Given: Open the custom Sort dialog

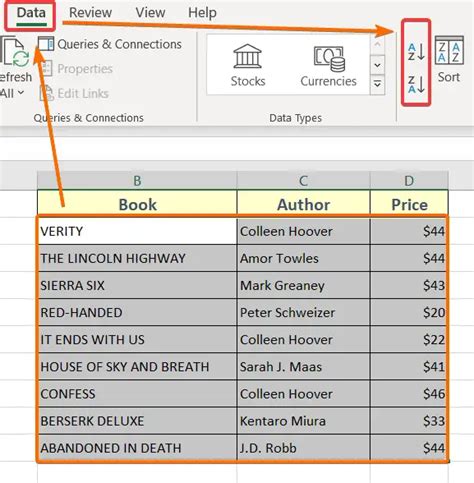Looking at the screenshot, I should click(449, 60).
